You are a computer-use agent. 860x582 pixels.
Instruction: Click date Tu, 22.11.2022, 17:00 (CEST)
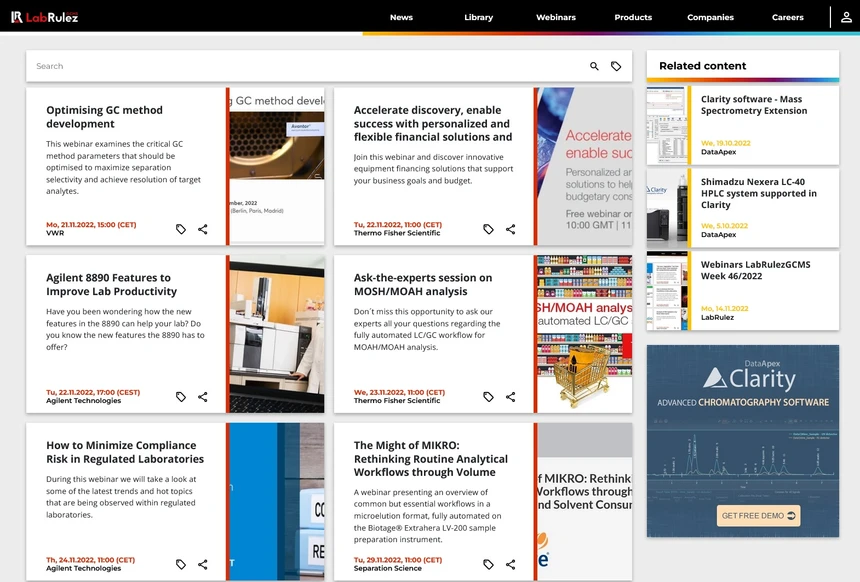(93, 392)
